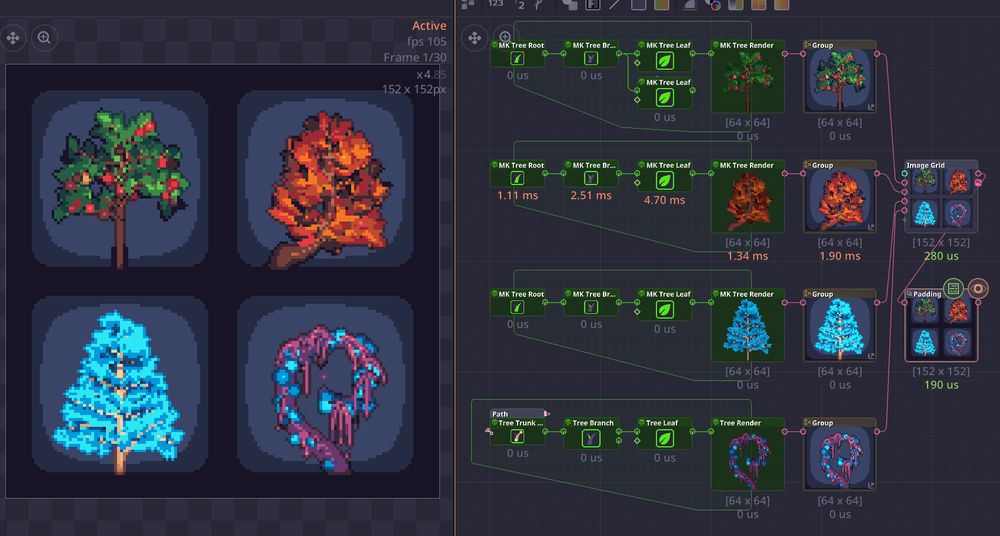Click the output junction of the apple tree Group
The height and width of the screenshot is (536, 1000).
tap(877, 54)
